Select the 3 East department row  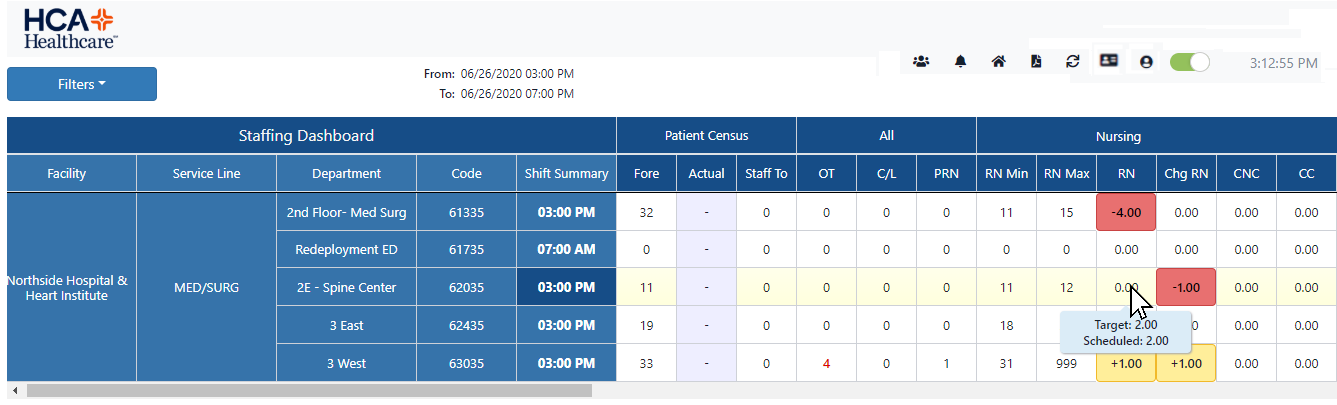(346, 326)
